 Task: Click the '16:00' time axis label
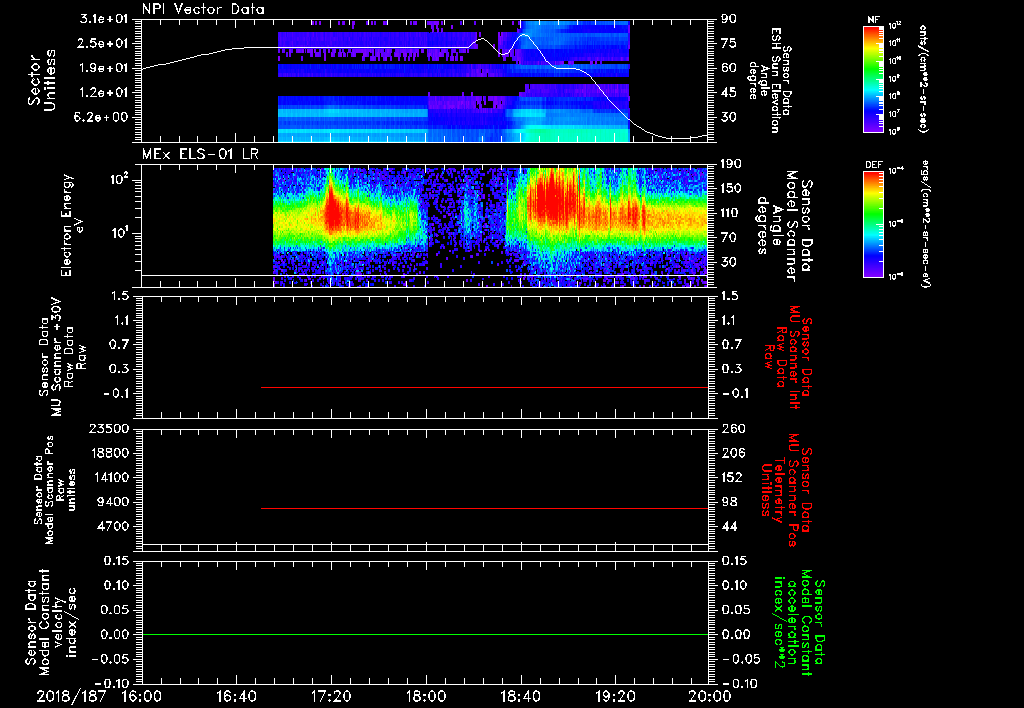[142, 696]
